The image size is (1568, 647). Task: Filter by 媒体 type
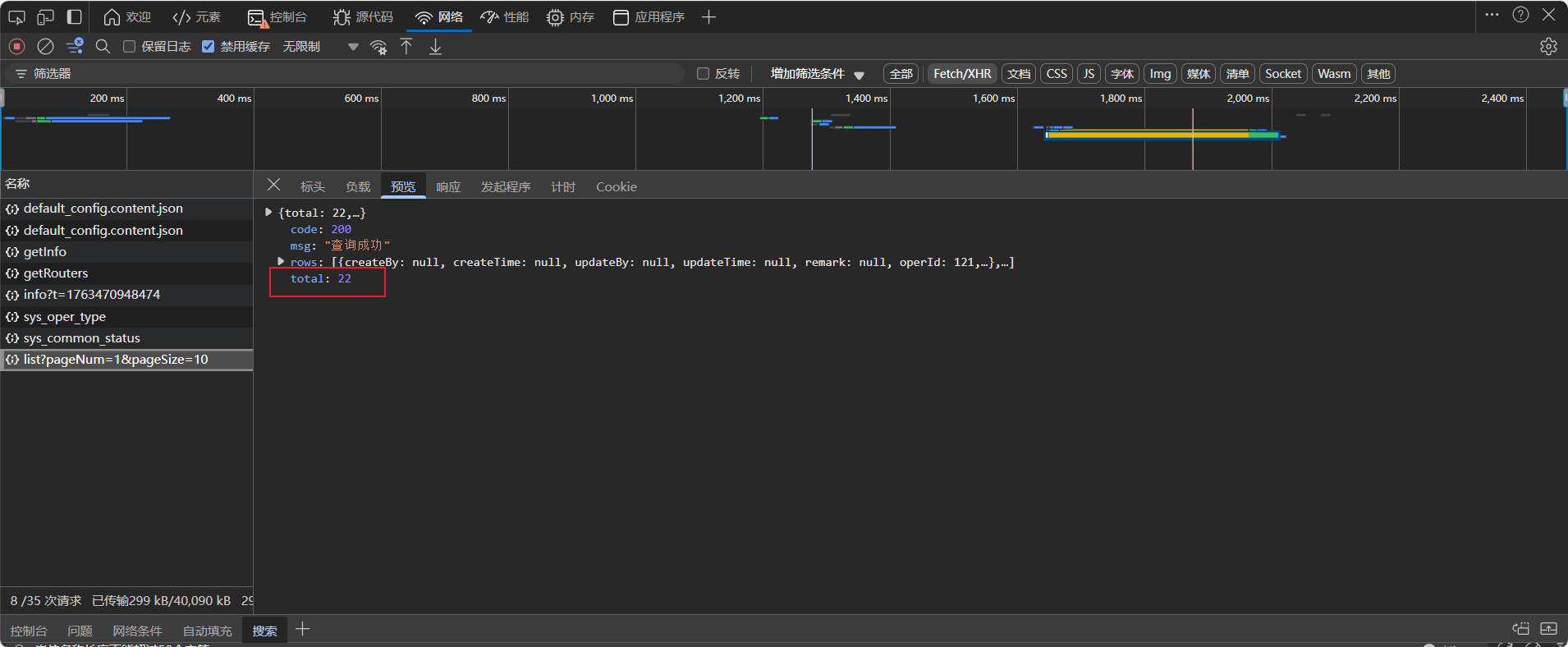(x=1199, y=73)
